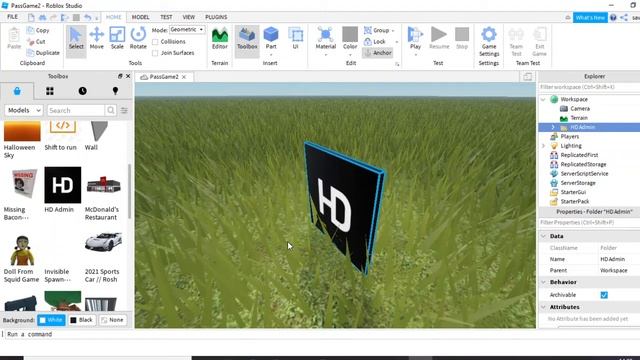Switch to the MODEL ribbon tab
This screenshot has width=640, height=360.
click(140, 17)
